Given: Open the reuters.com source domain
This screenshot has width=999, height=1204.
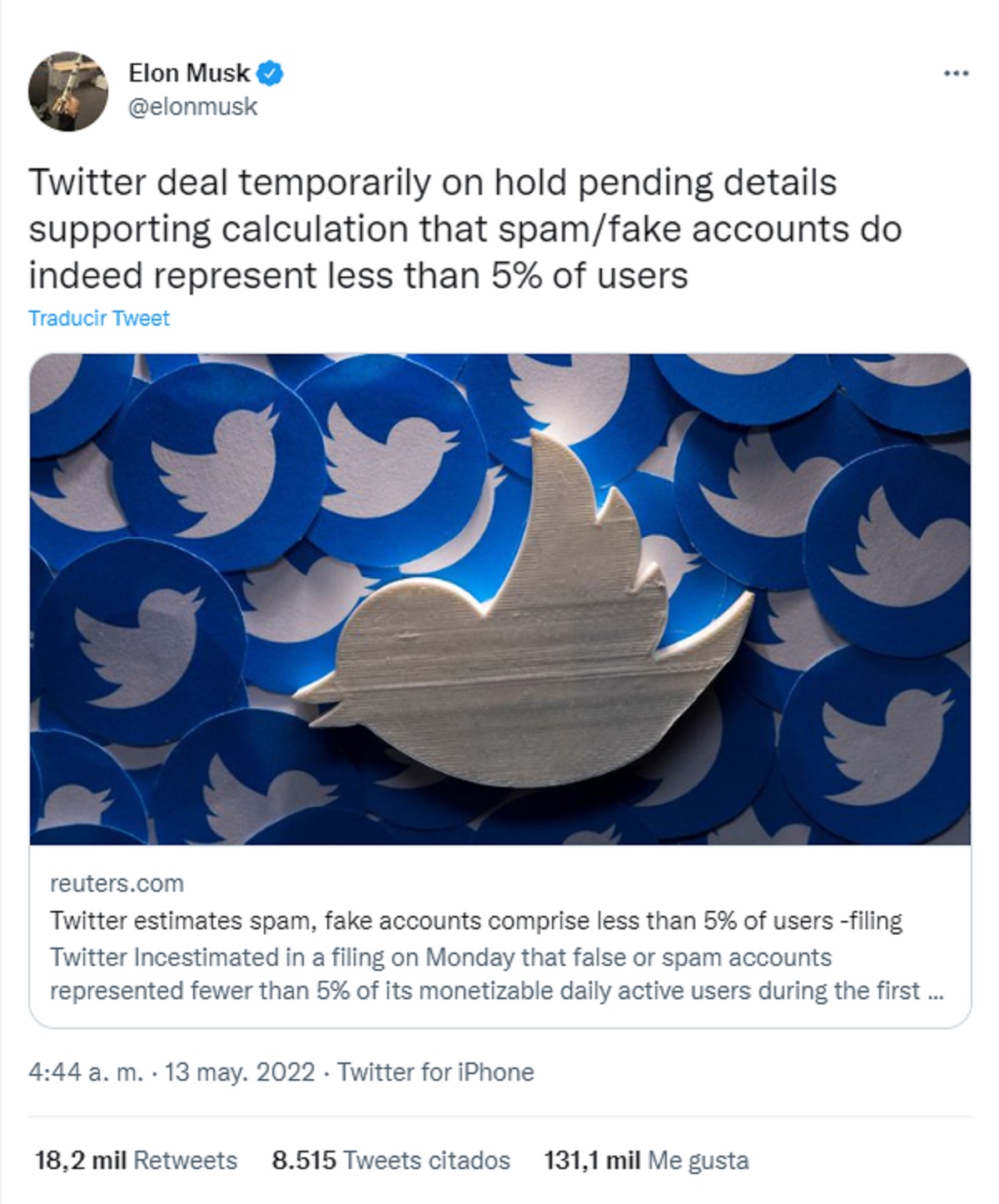Looking at the screenshot, I should point(117,883).
